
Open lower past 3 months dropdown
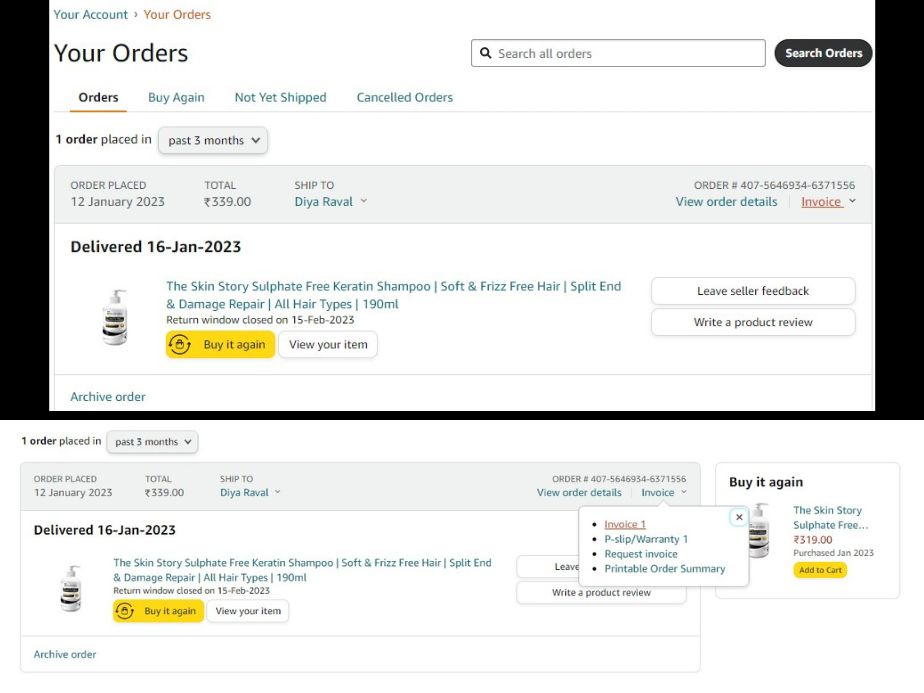click(x=153, y=441)
